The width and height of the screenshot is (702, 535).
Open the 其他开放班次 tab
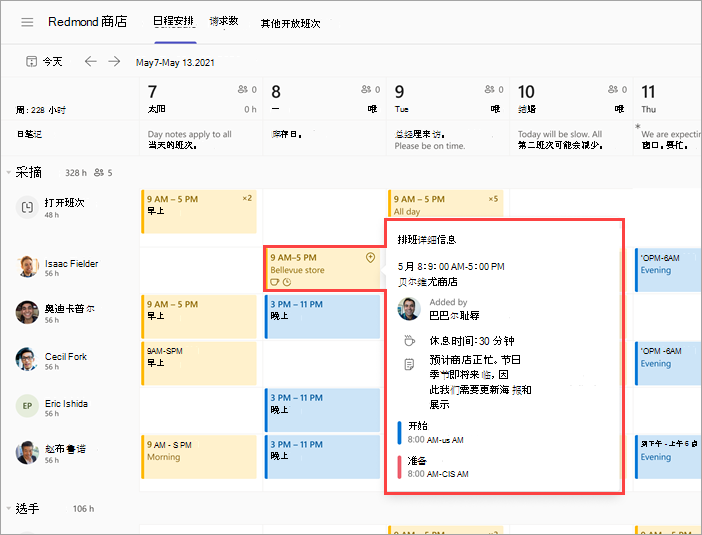coord(291,23)
